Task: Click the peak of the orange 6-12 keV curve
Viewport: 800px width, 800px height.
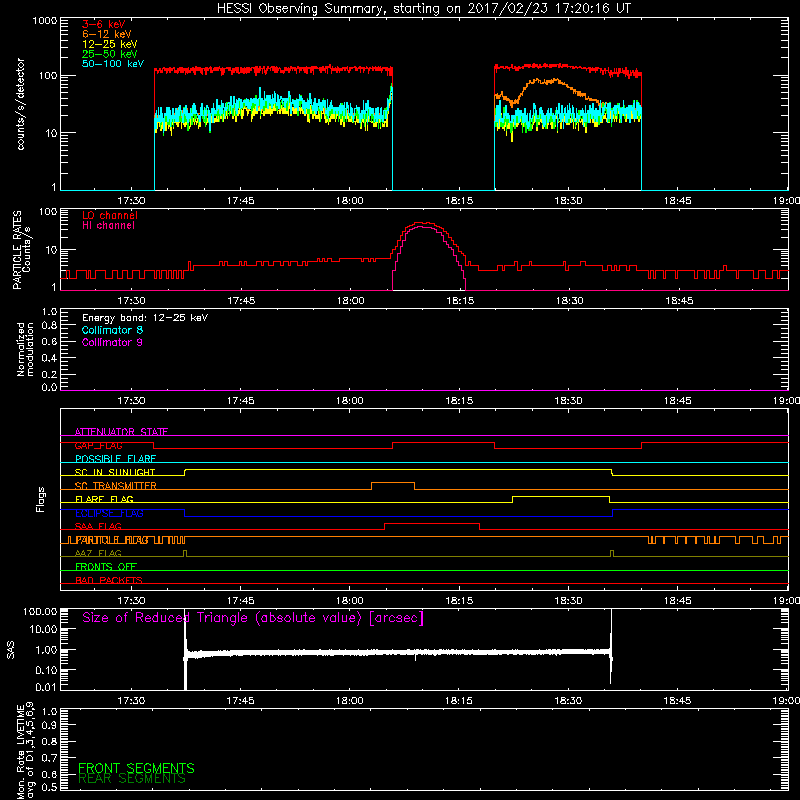Action: [x=537, y=80]
